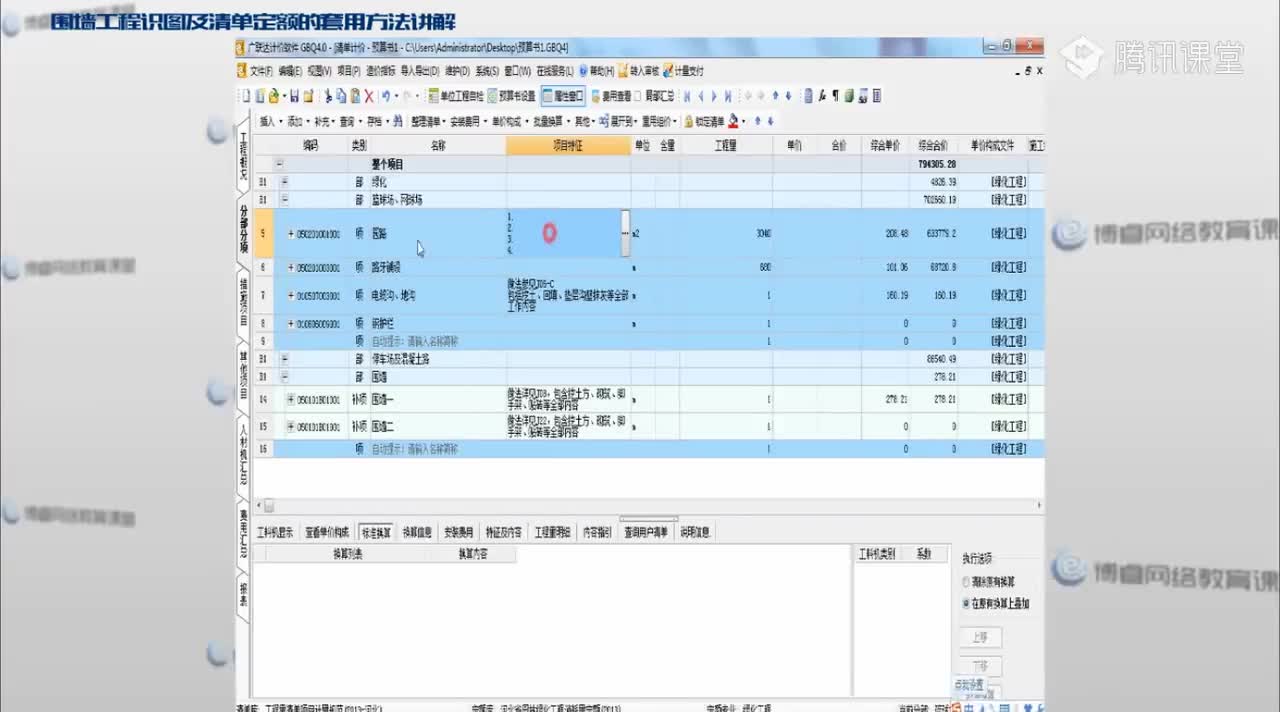Open the 展开到 dropdown
Viewport: 1280px width, 712px height.
tap(617, 121)
